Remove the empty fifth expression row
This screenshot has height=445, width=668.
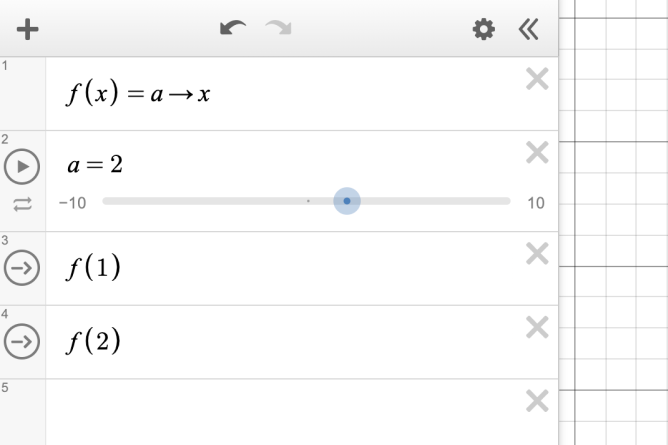coord(537,401)
